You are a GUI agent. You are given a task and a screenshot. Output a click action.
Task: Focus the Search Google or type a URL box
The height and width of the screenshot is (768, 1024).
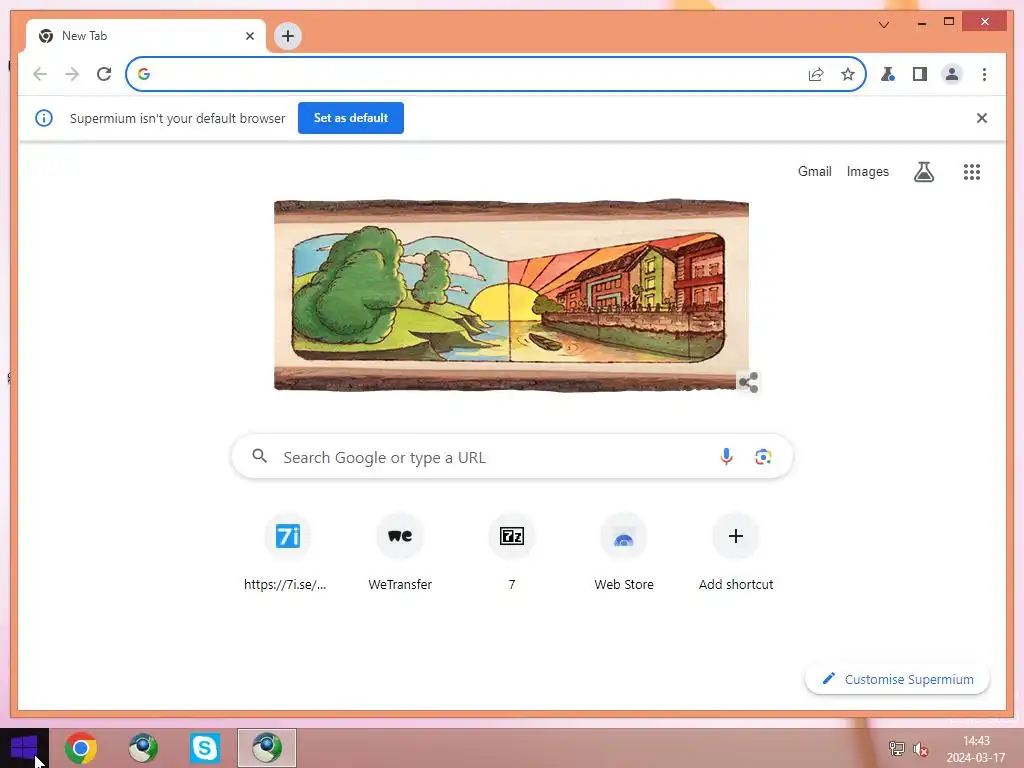tap(513, 456)
